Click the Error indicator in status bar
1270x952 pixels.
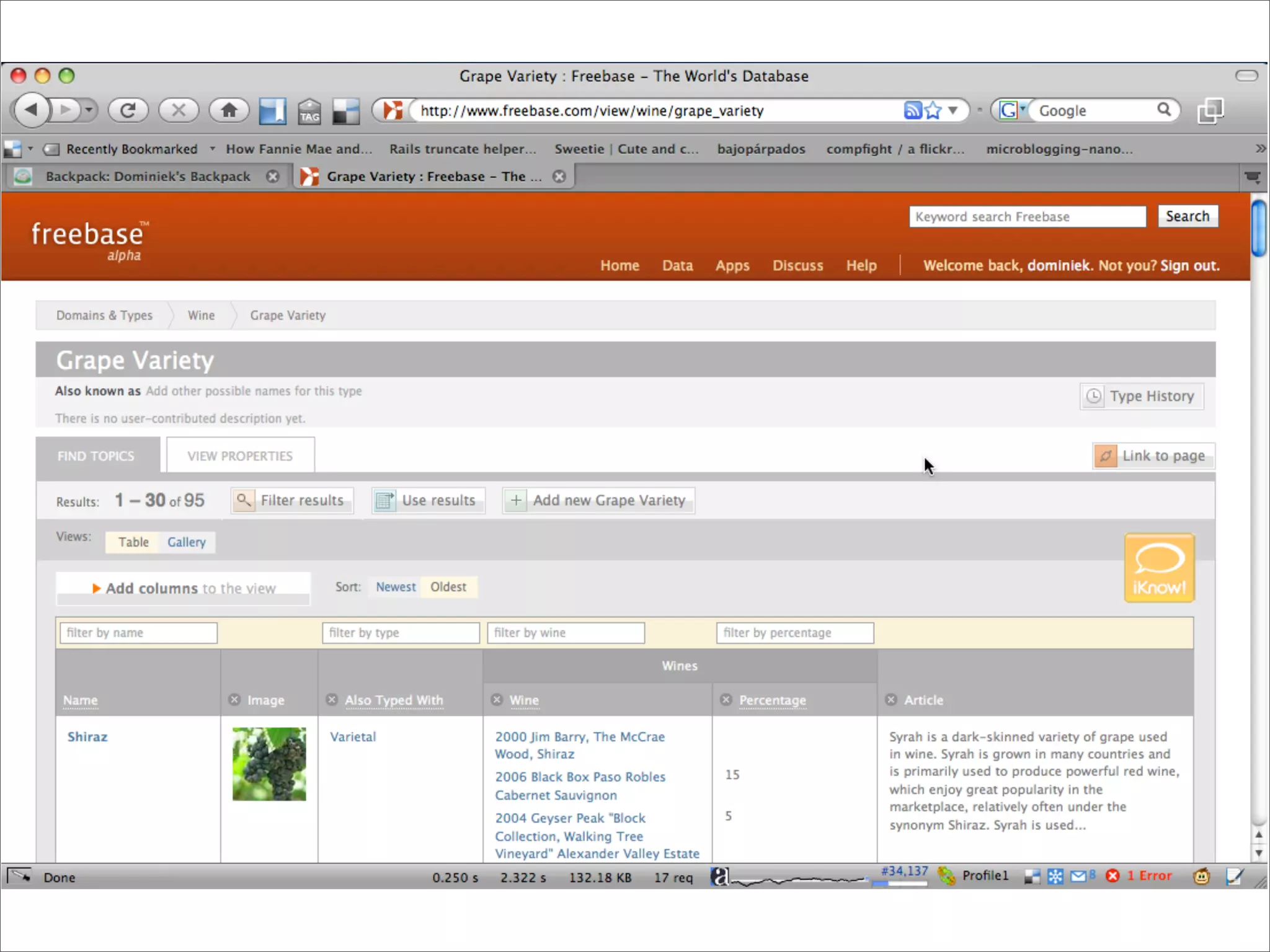(1148, 876)
